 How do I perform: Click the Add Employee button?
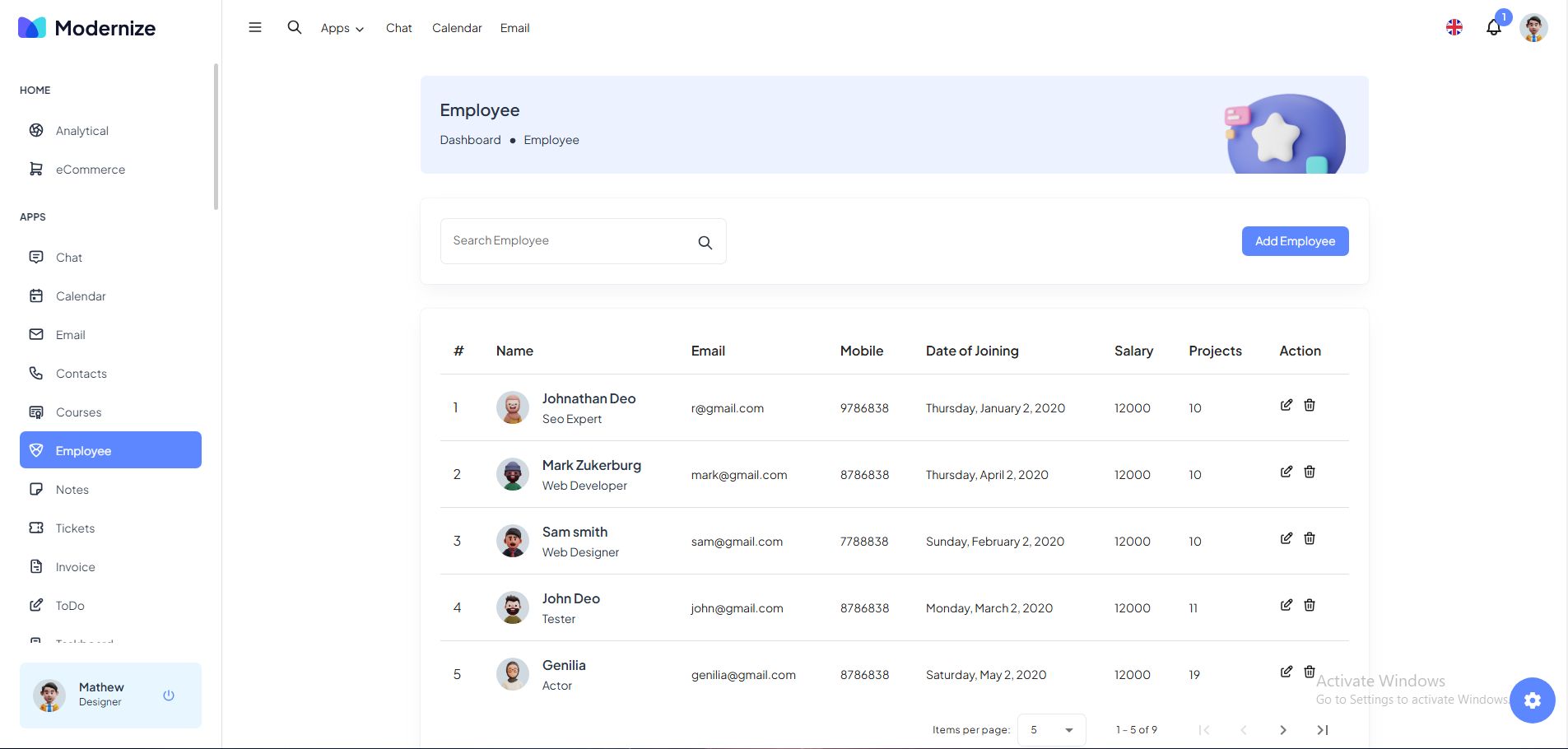click(x=1295, y=241)
